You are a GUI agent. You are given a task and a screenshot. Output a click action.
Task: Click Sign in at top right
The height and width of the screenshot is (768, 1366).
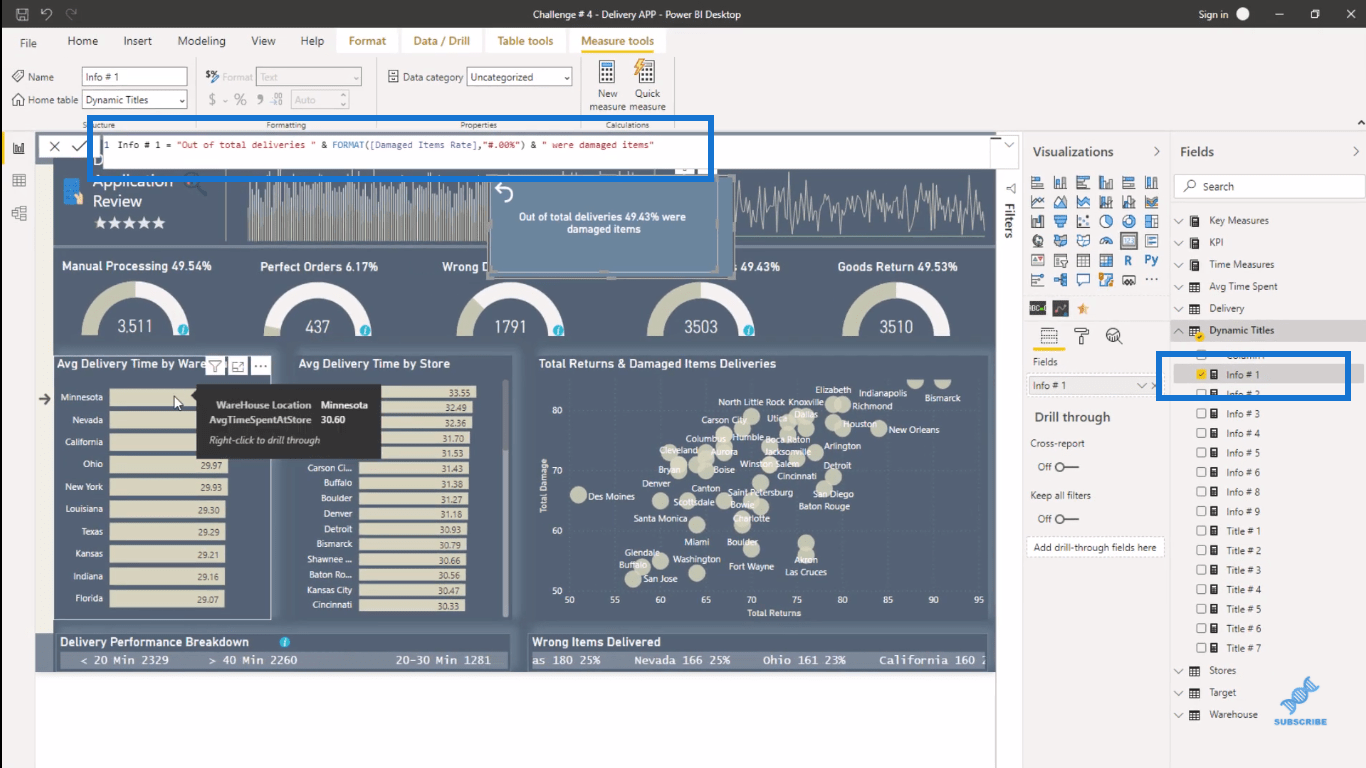(1213, 14)
